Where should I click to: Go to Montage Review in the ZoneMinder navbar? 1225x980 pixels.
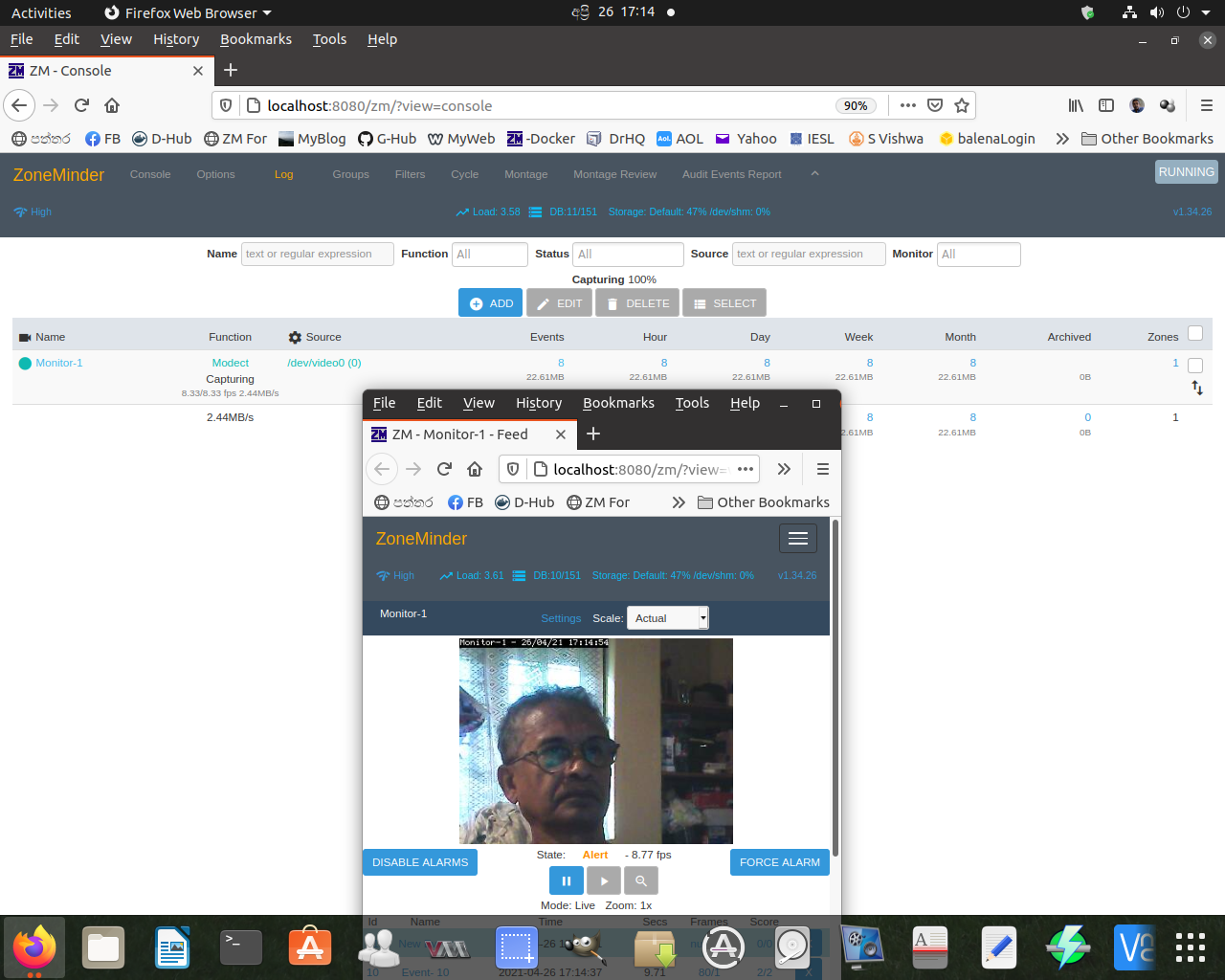click(614, 174)
